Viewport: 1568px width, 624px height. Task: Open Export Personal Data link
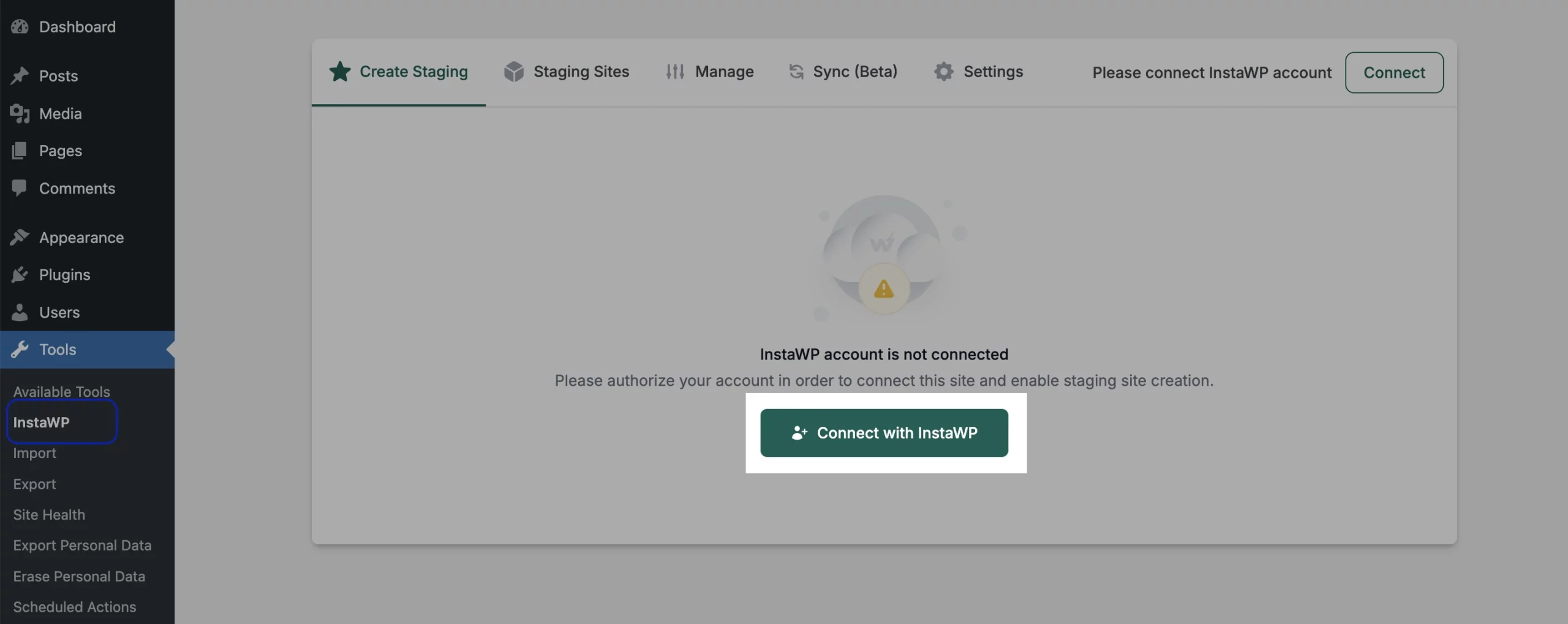pos(82,545)
